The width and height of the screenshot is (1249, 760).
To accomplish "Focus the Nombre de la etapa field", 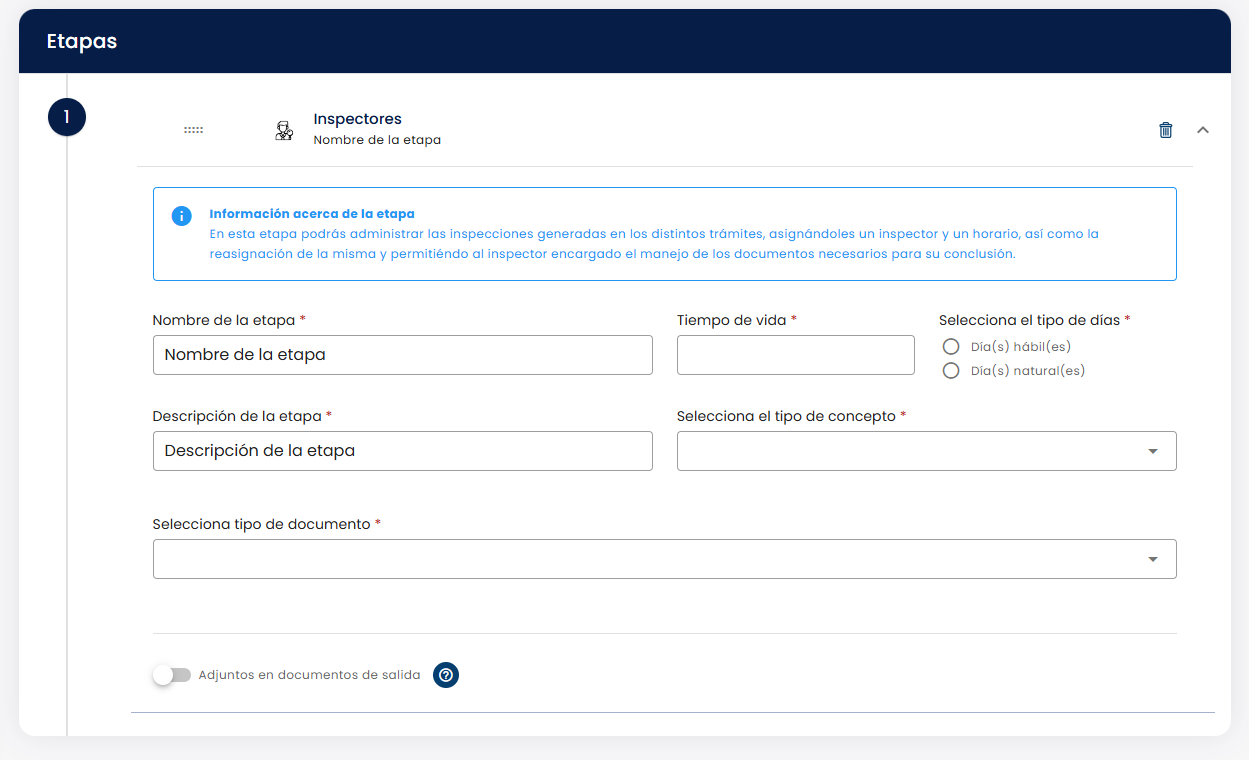I will (x=402, y=355).
